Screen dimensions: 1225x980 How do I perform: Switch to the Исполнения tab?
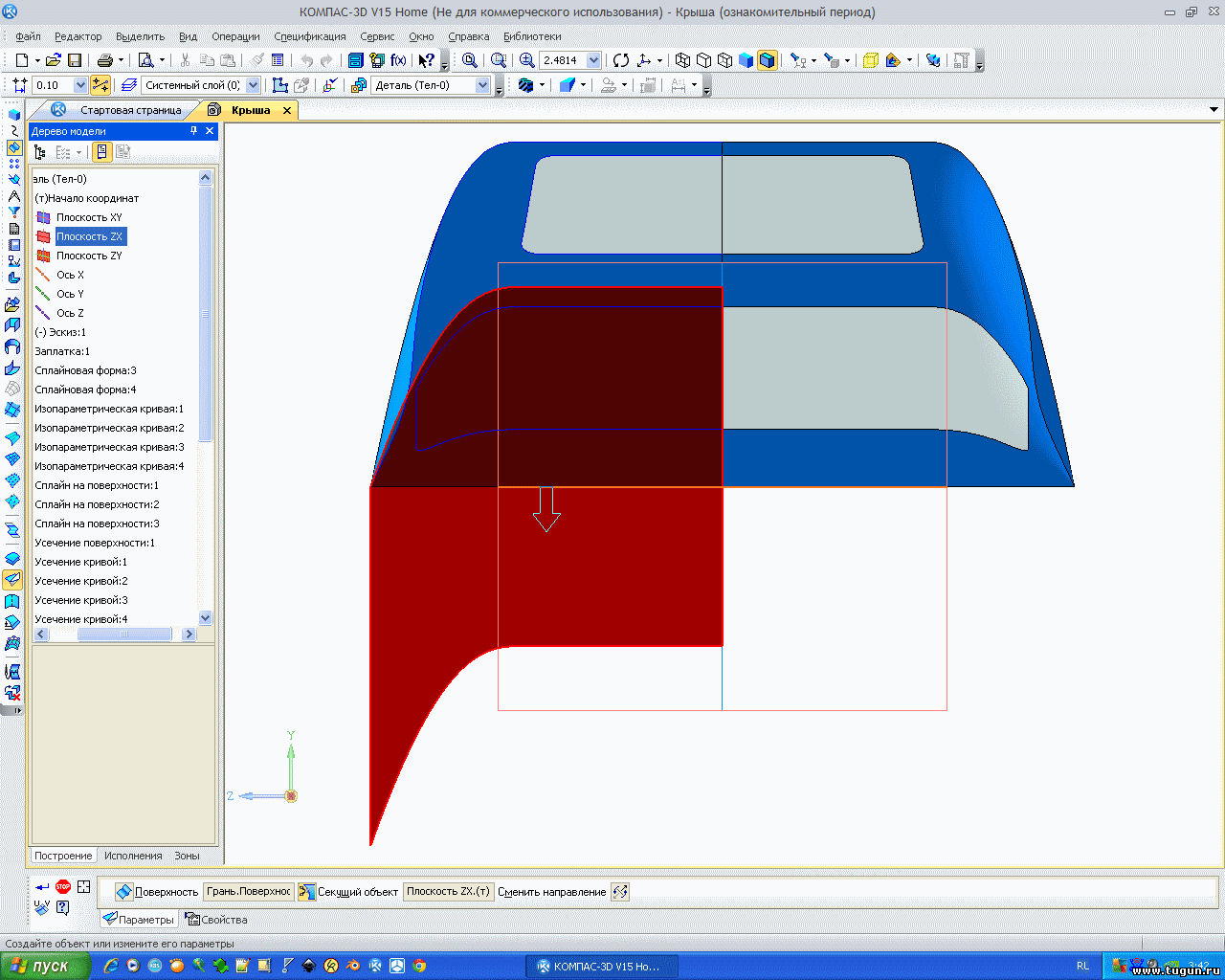point(133,856)
